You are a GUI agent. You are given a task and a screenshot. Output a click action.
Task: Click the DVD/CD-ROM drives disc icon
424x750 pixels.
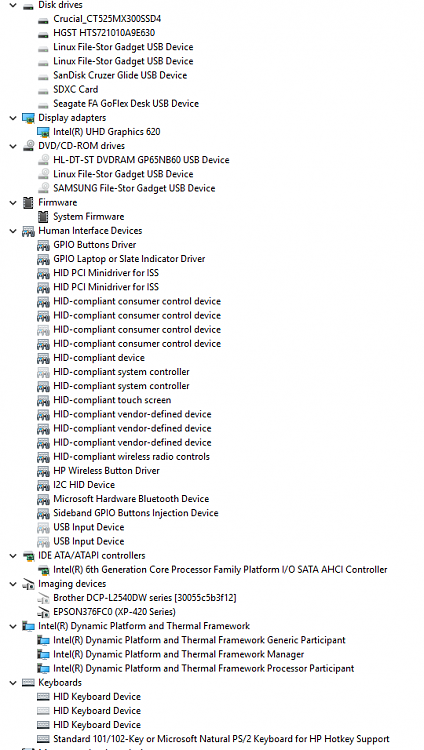[28, 146]
